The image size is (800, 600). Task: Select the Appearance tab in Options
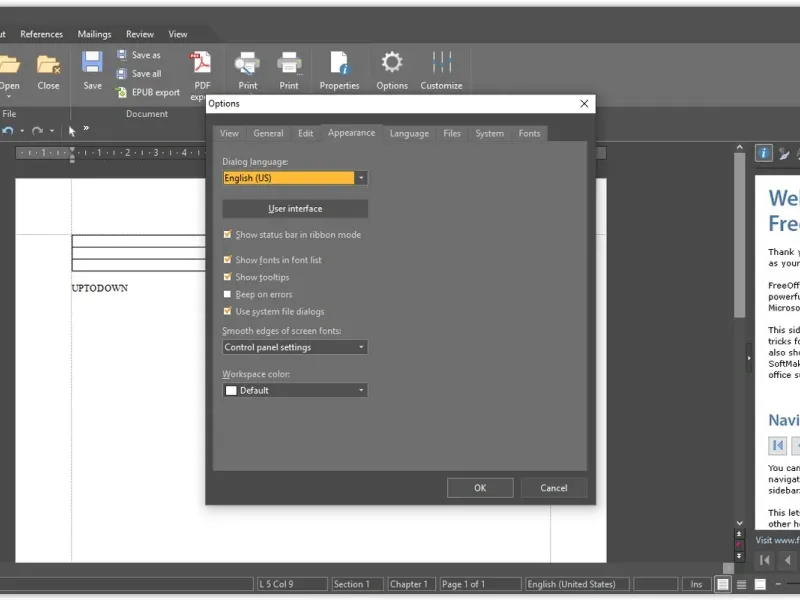[352, 133]
